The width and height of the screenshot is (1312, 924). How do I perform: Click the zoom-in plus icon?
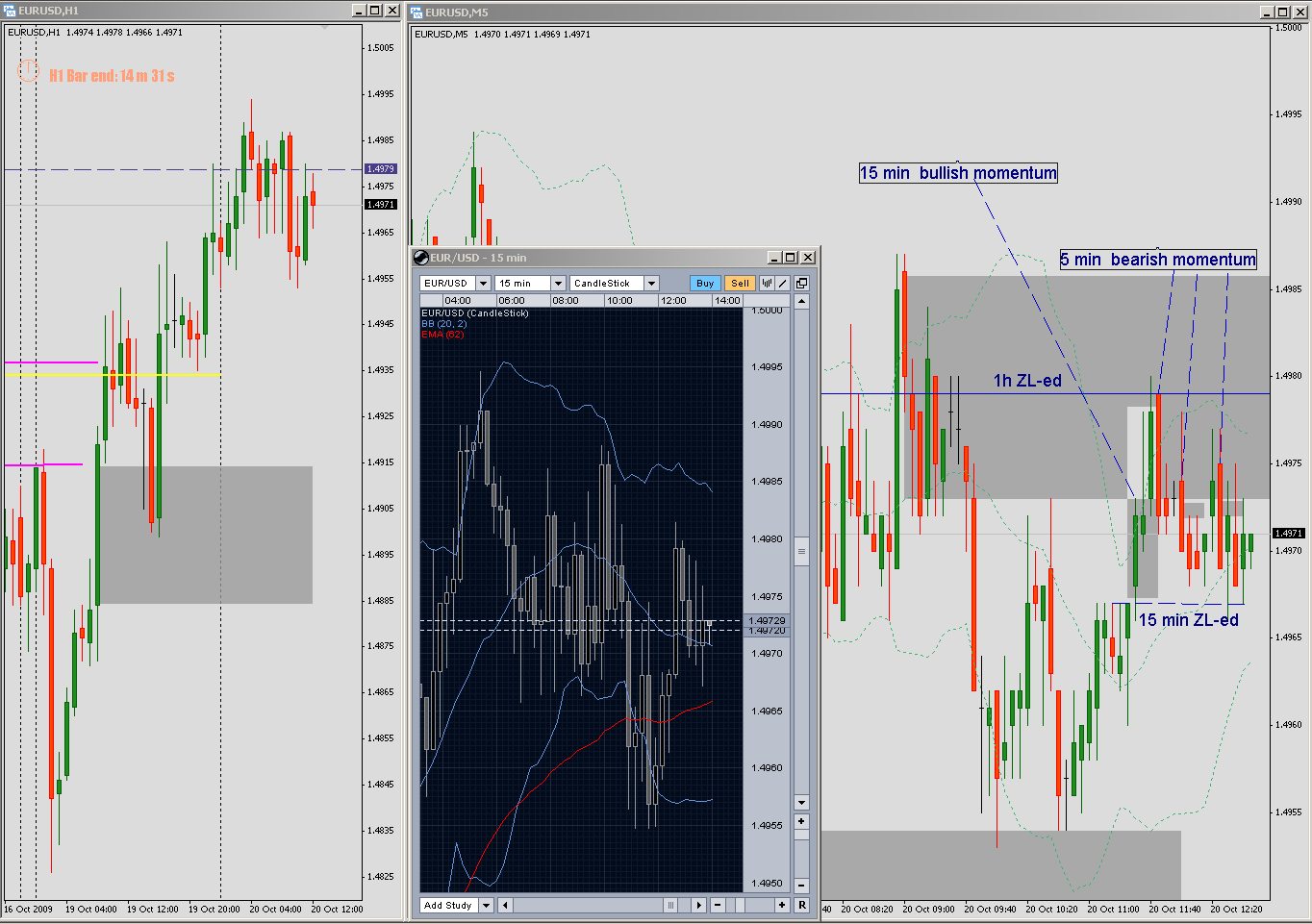(x=782, y=905)
